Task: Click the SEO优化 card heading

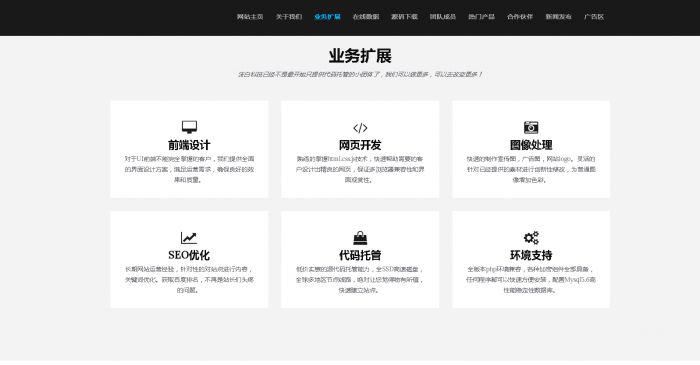Action: [x=189, y=255]
